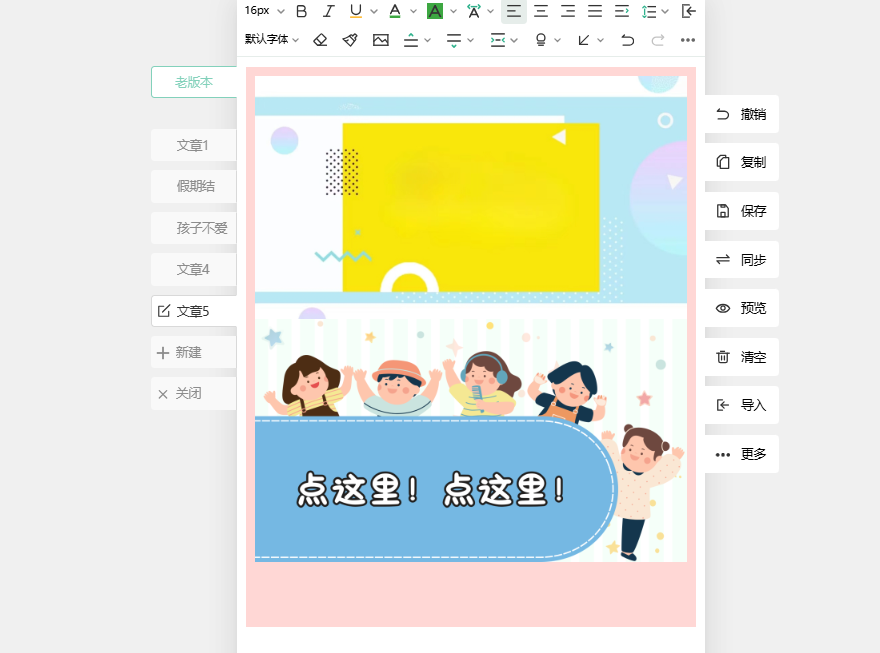880x653 pixels.
Task: Open the 文章4 tab
Action: (194, 269)
